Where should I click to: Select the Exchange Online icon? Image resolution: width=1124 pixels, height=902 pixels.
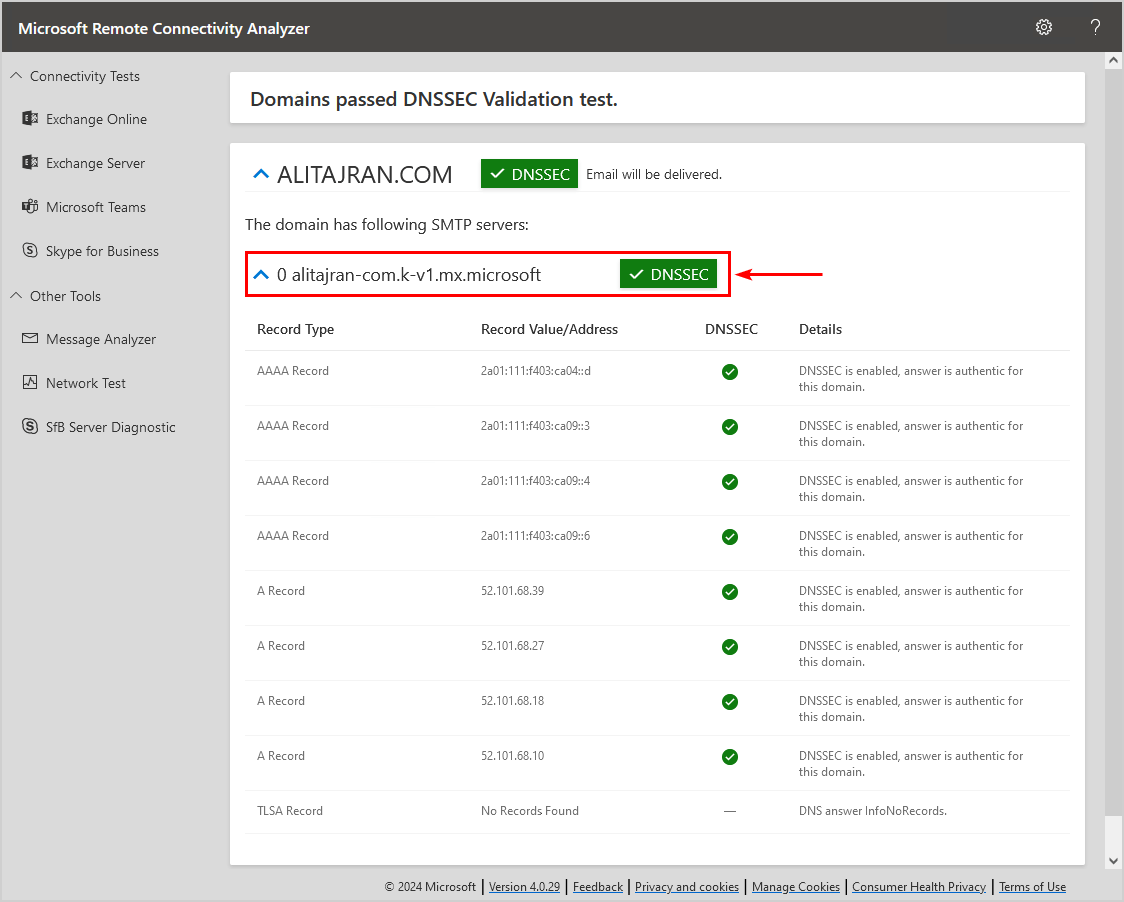[x=29, y=119]
